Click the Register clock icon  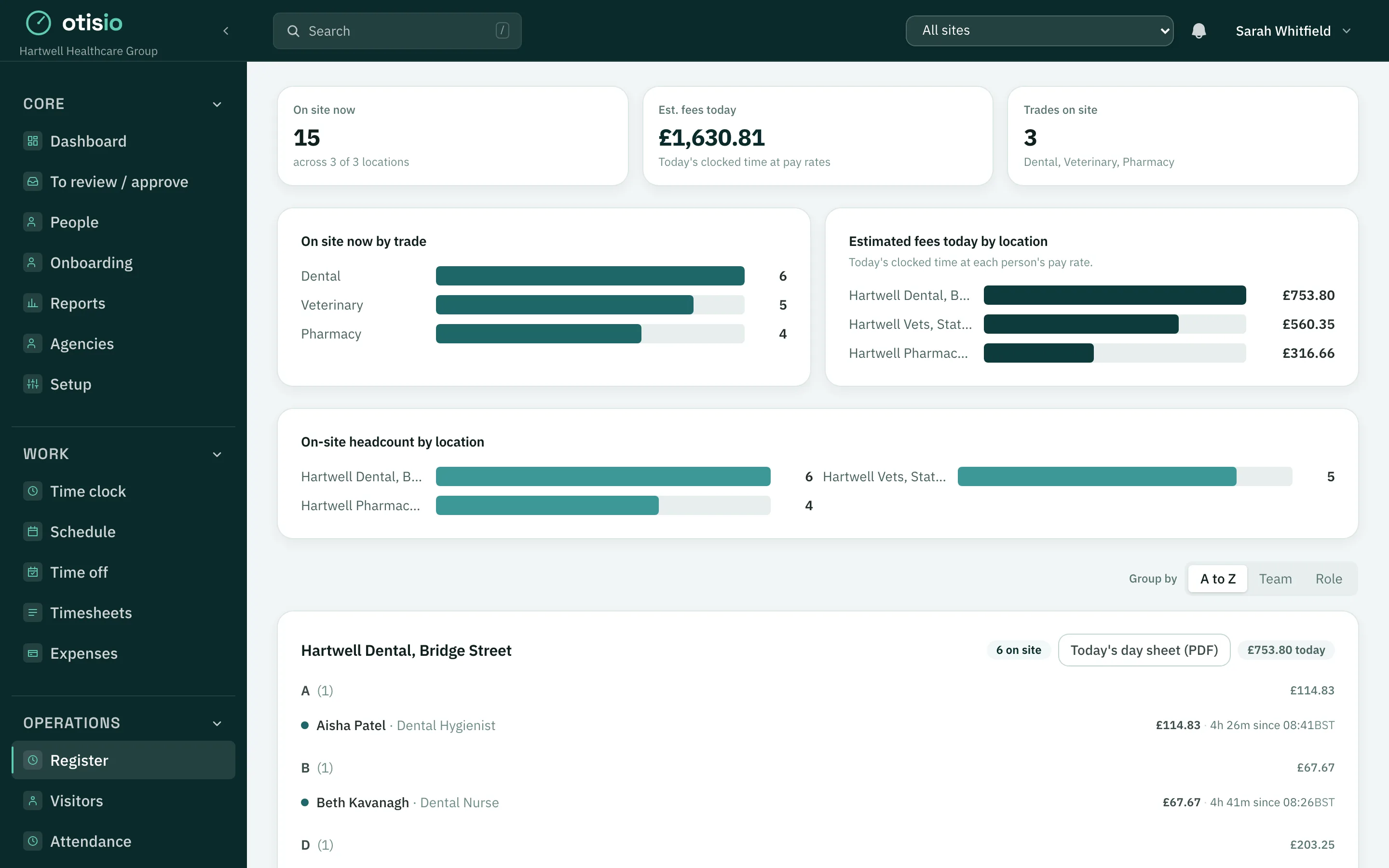pos(33,760)
